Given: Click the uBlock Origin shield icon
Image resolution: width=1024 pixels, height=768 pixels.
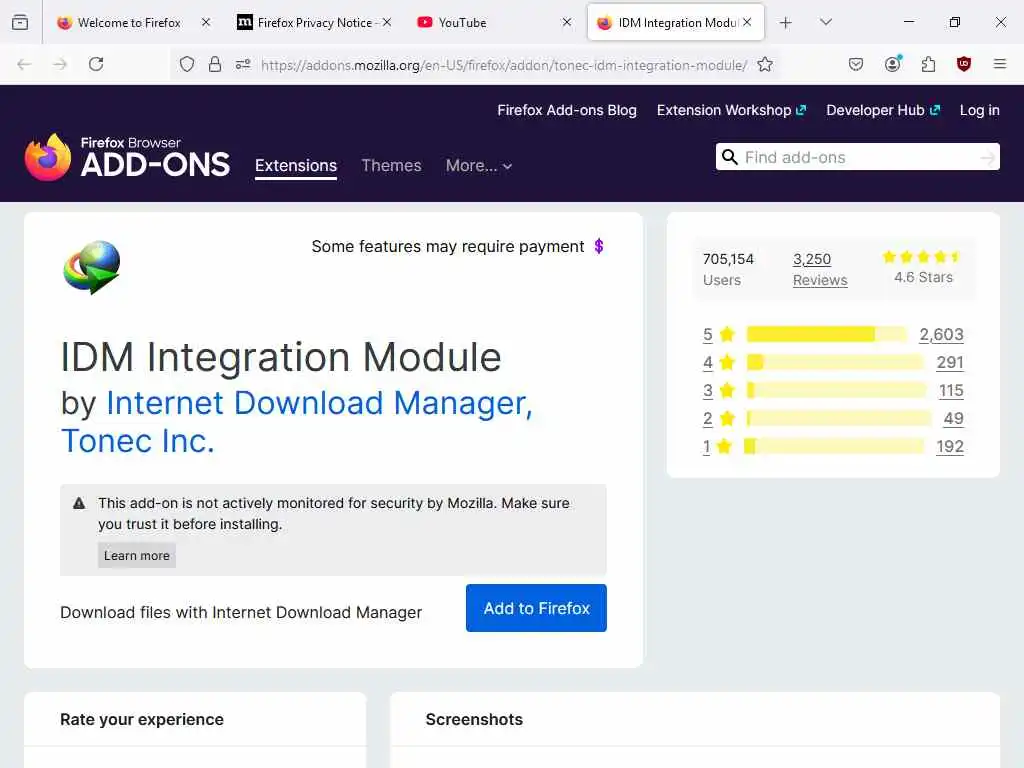Looking at the screenshot, I should [x=964, y=64].
